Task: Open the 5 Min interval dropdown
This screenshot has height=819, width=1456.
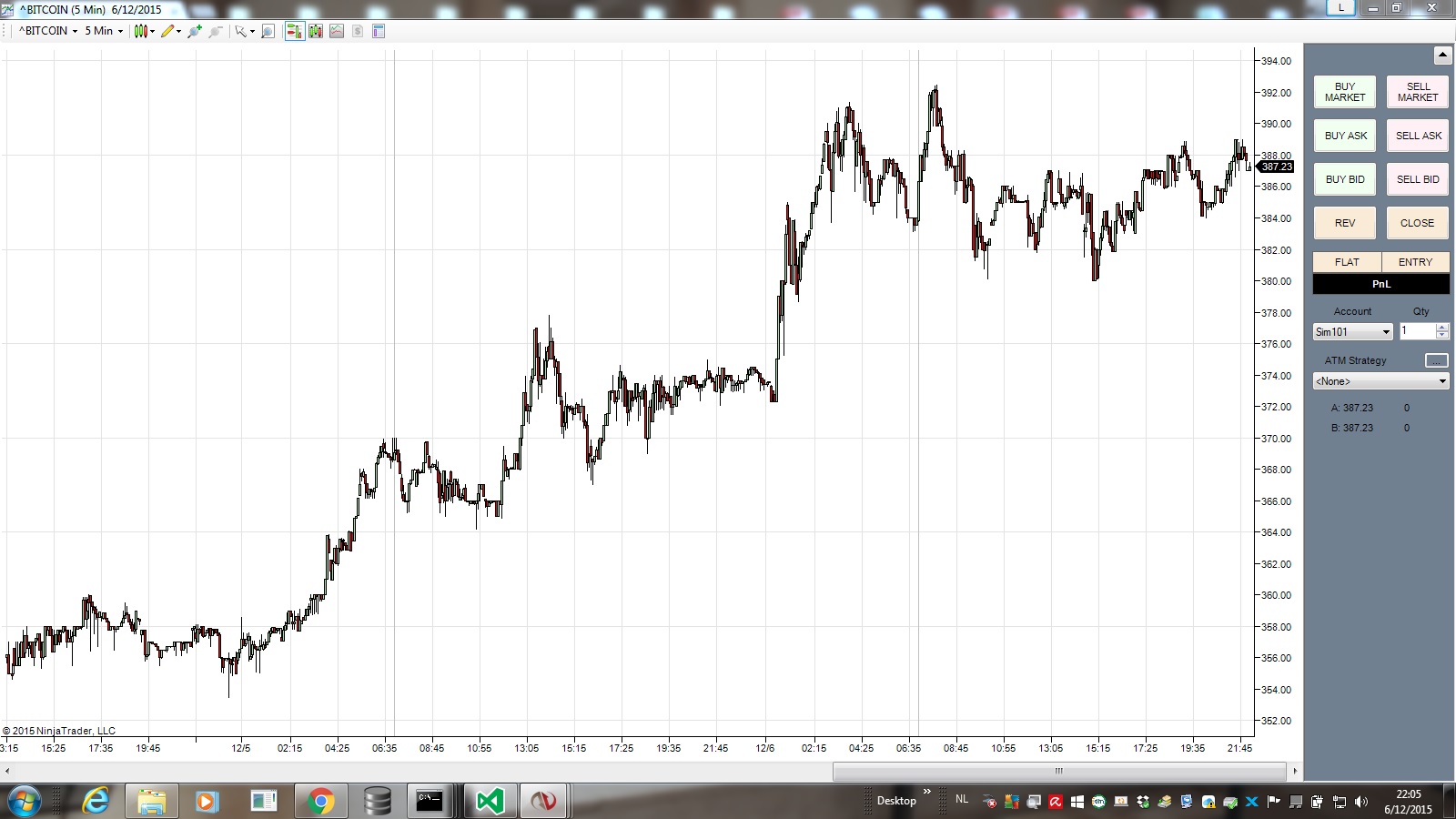Action: pos(104,31)
